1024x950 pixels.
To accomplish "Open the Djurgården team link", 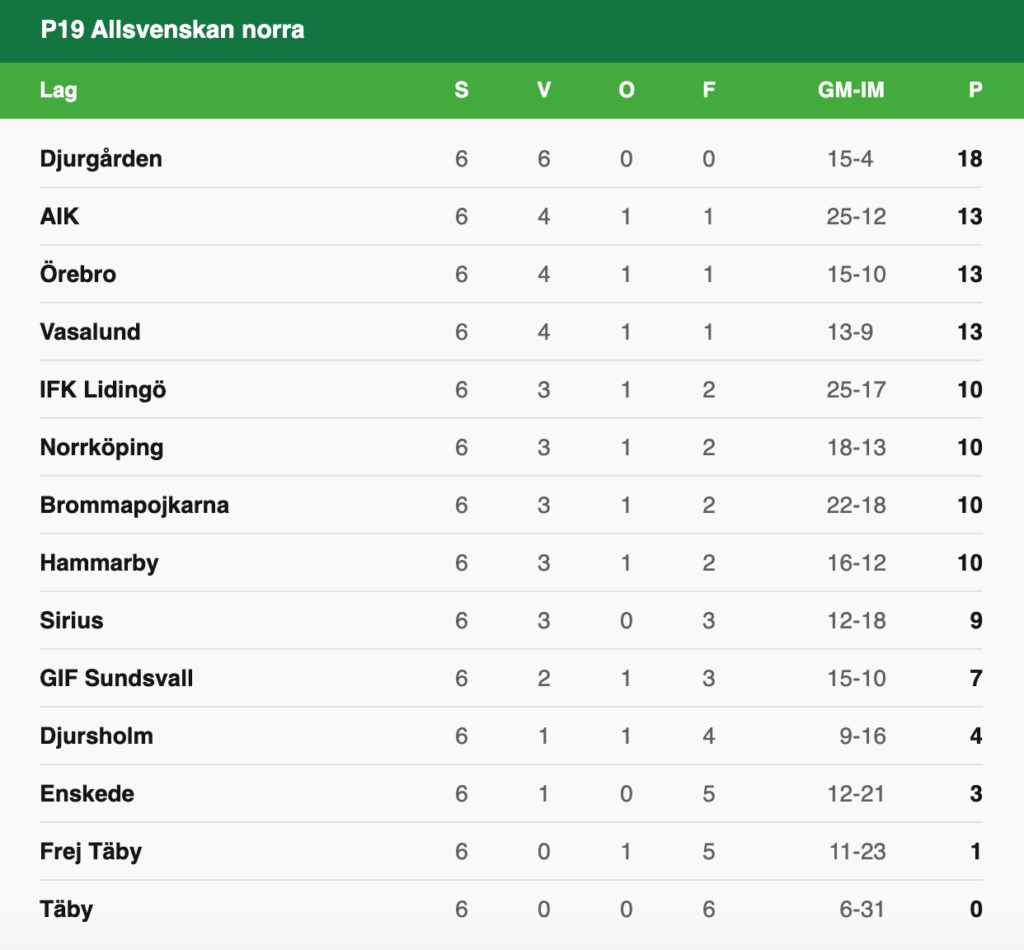I will (101, 159).
